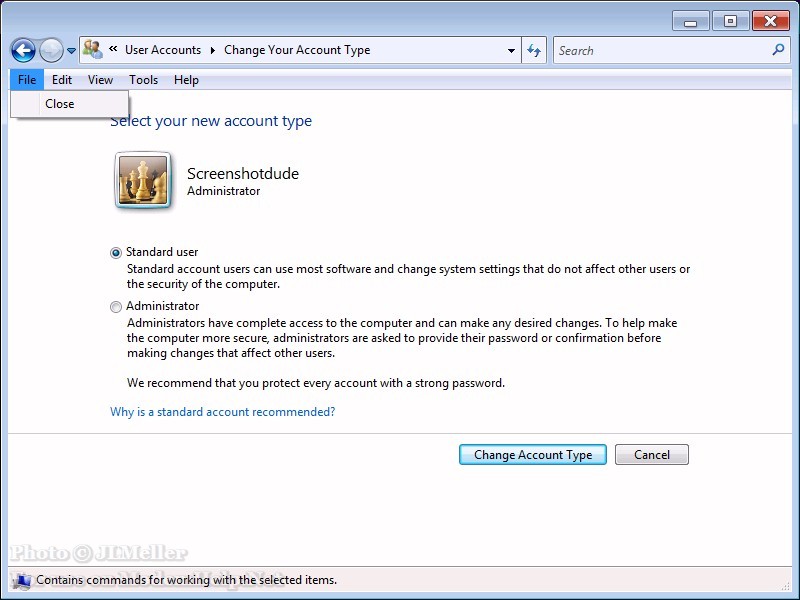Open the View menu

(100, 80)
